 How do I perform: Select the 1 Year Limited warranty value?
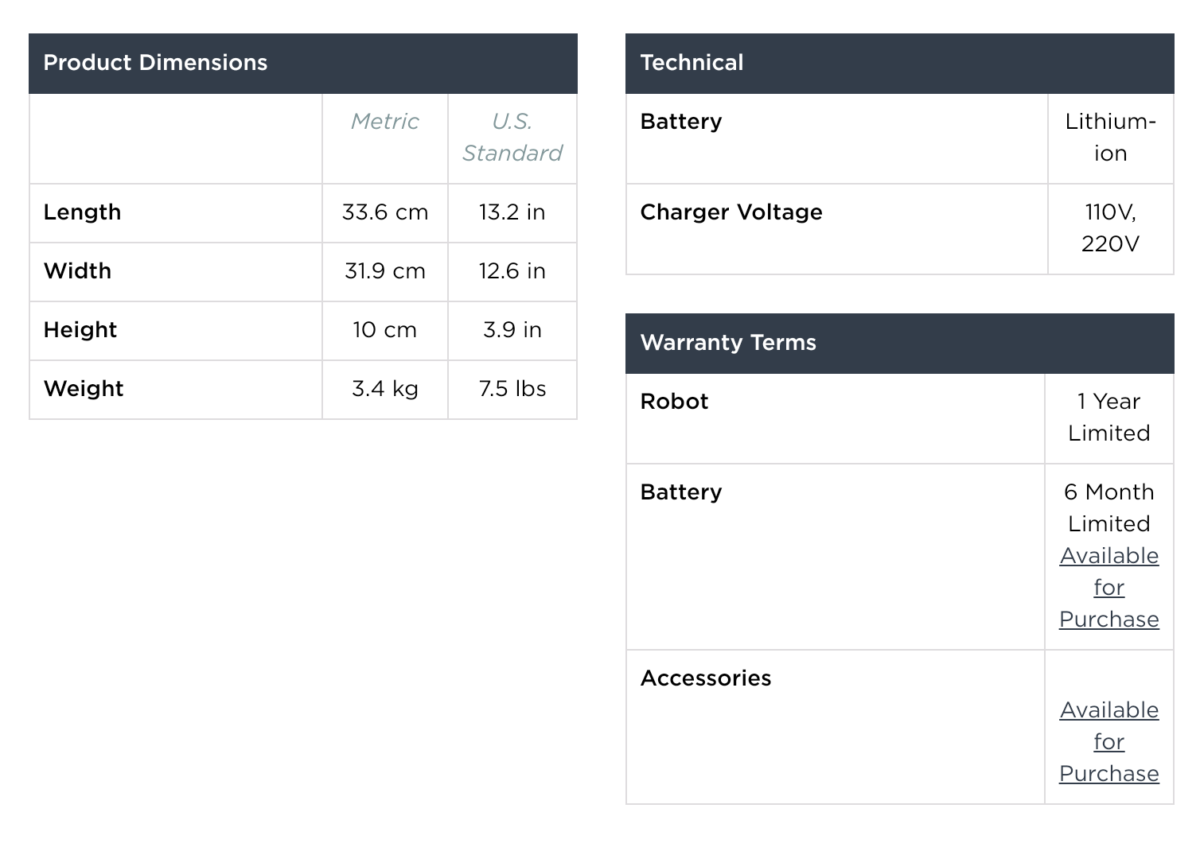[1109, 417]
